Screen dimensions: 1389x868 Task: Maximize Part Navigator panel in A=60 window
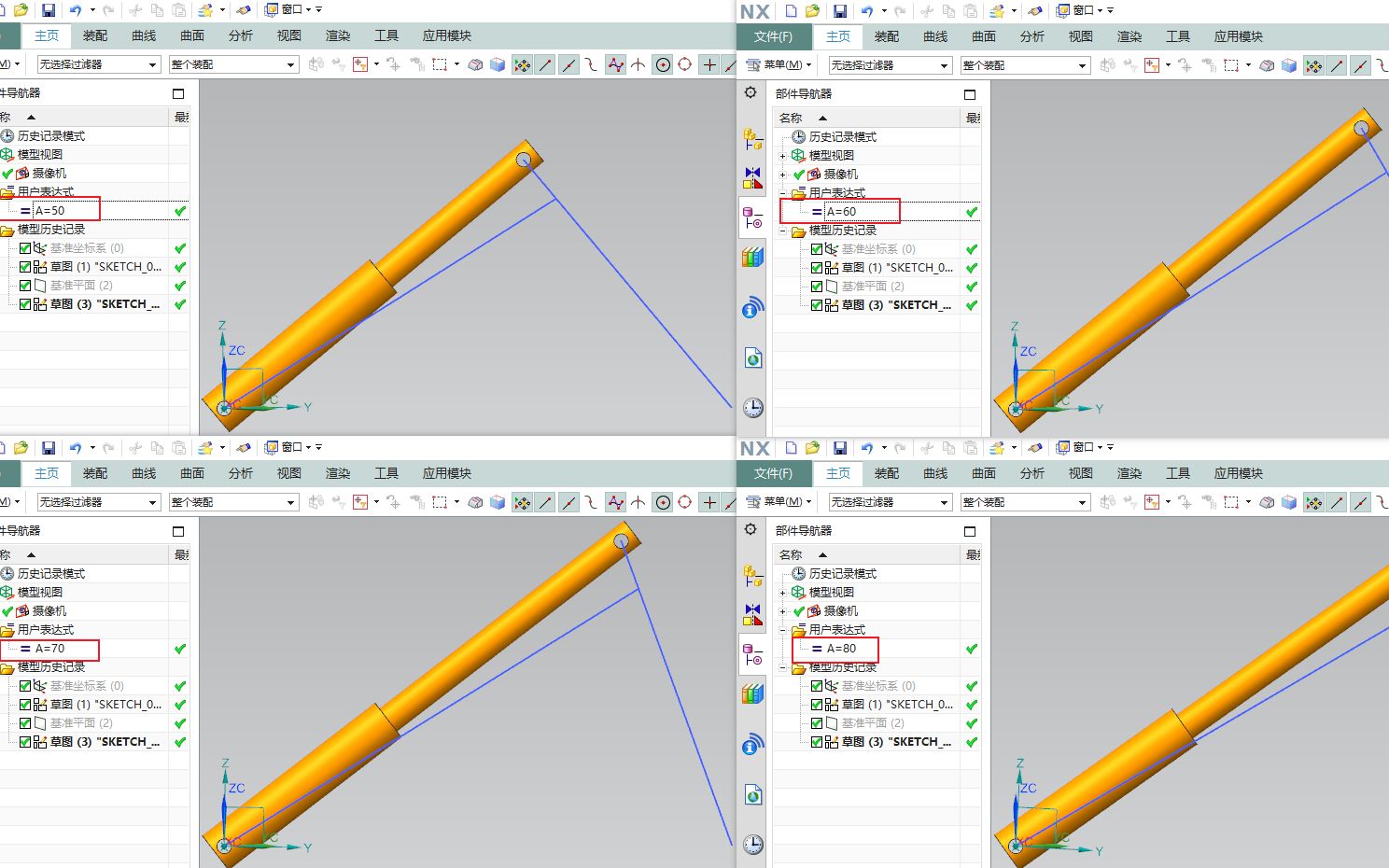point(970,94)
